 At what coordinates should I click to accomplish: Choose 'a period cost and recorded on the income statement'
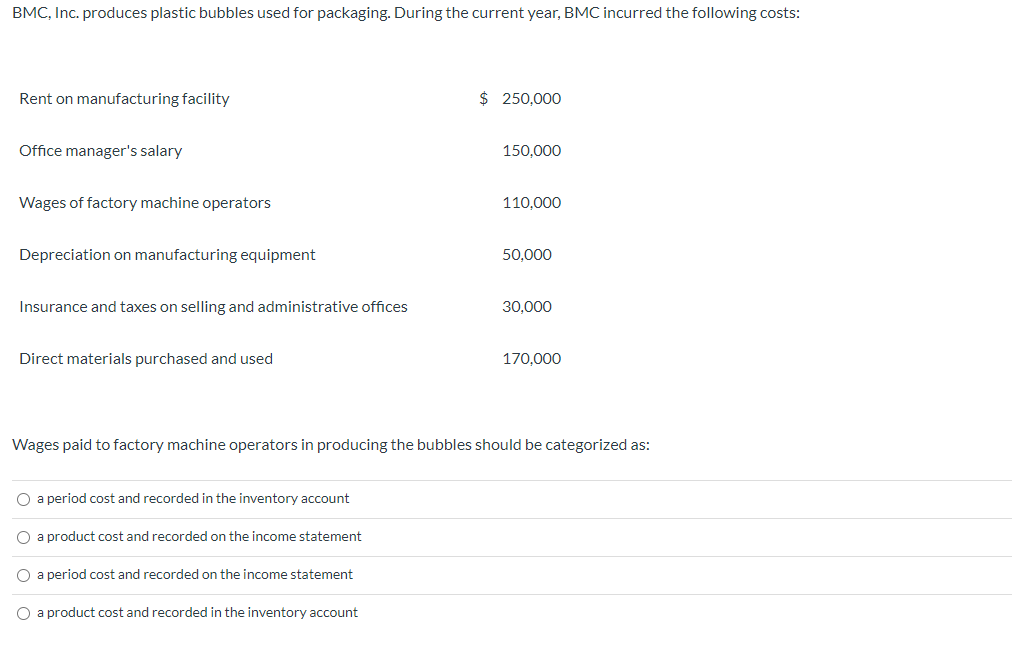[195, 574]
